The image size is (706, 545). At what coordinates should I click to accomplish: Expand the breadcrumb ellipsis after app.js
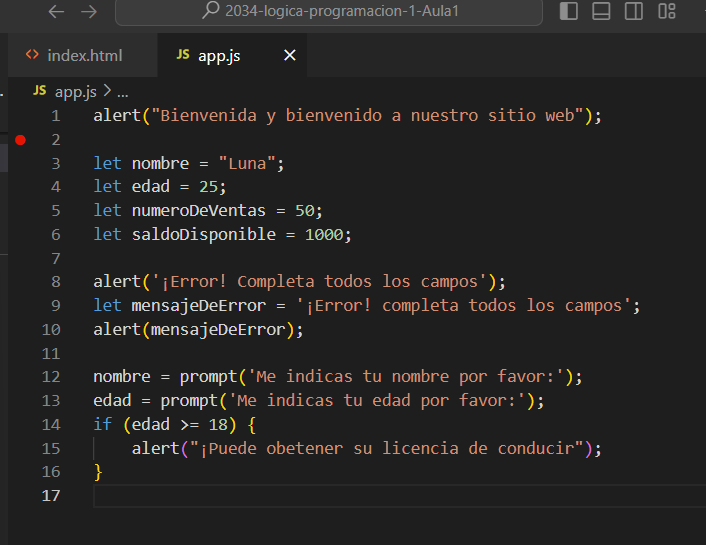point(122,94)
